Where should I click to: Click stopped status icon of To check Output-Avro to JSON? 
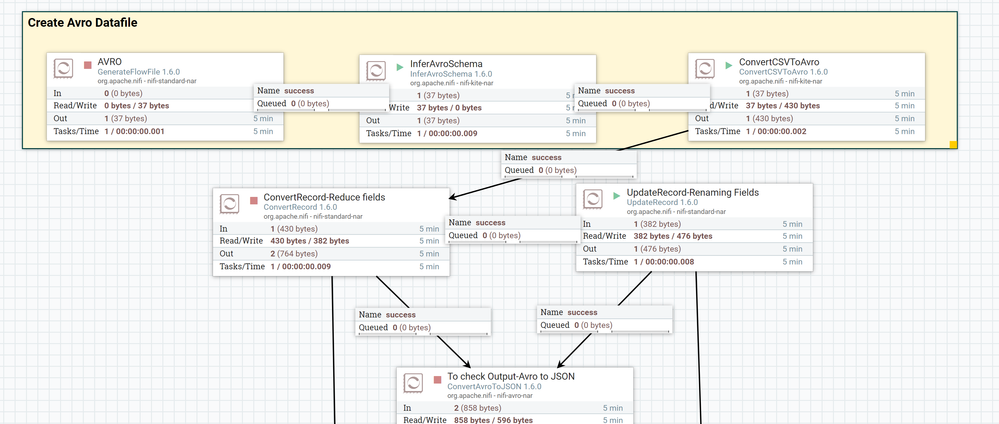click(x=438, y=379)
